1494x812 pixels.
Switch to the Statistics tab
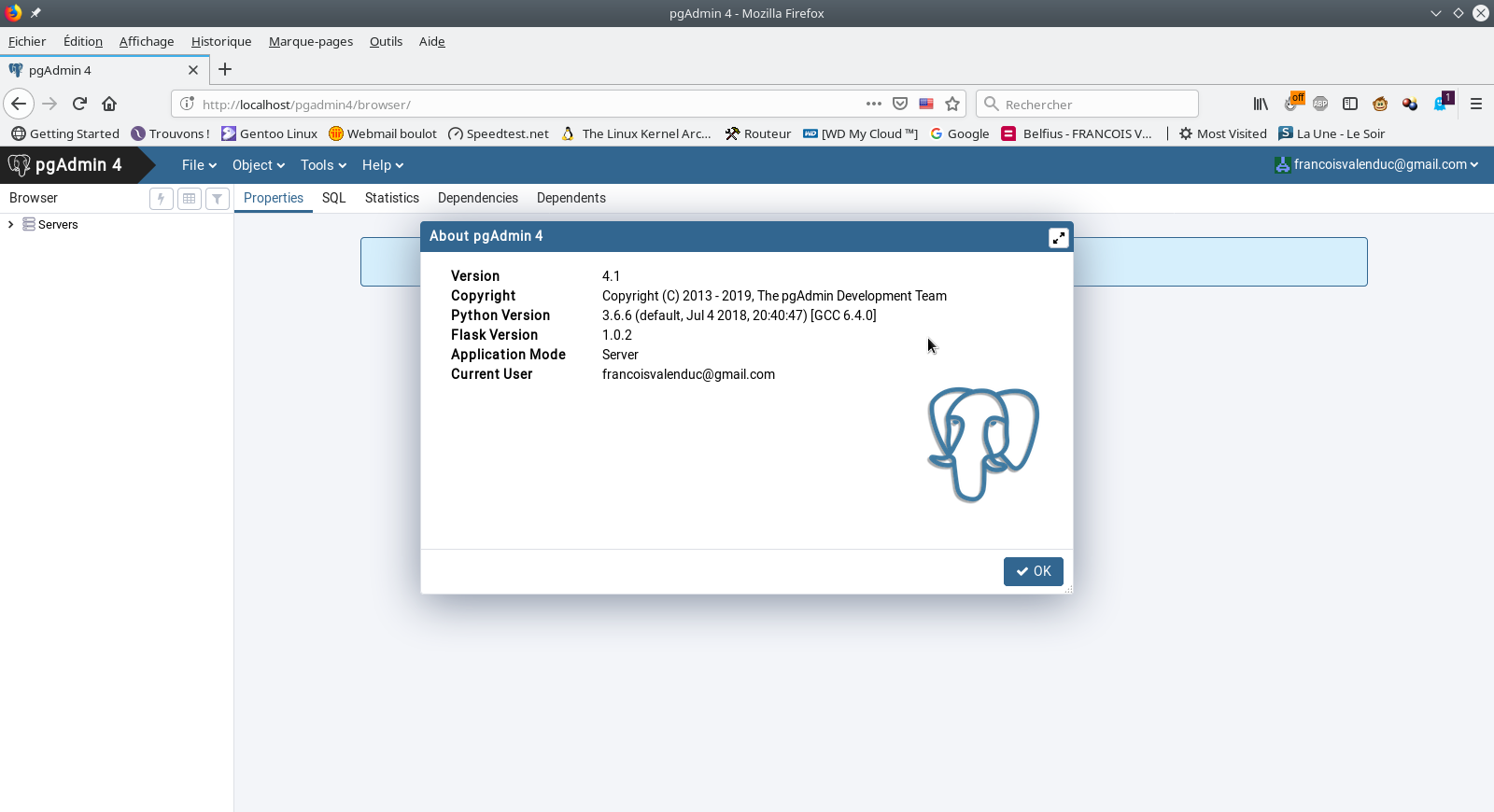tap(392, 198)
